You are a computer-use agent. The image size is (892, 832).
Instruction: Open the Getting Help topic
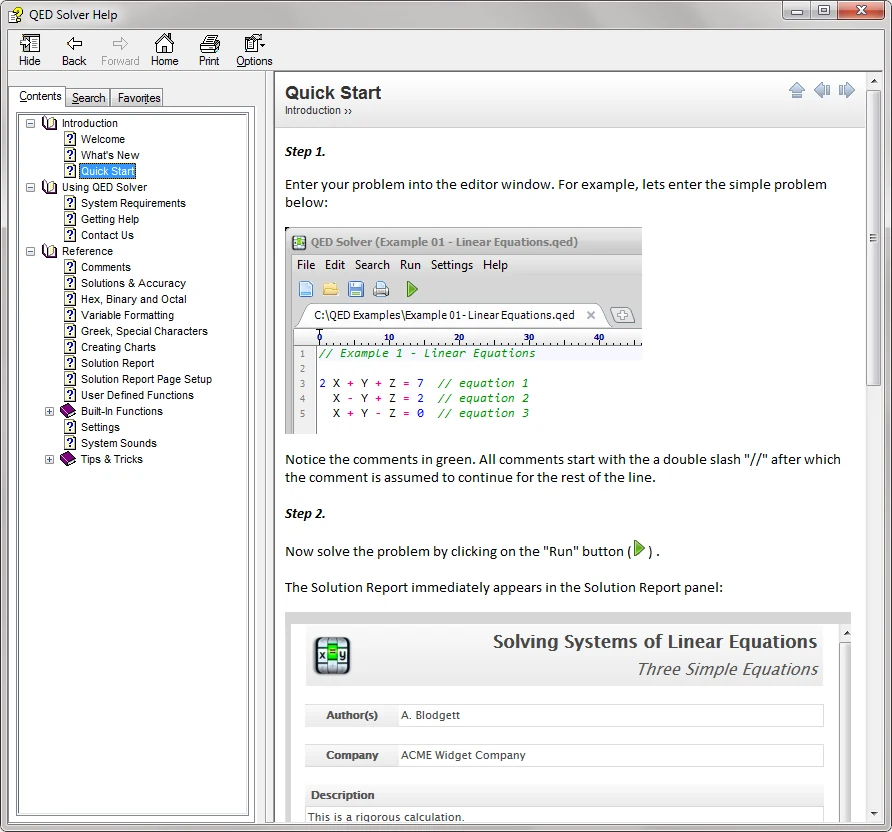point(110,219)
